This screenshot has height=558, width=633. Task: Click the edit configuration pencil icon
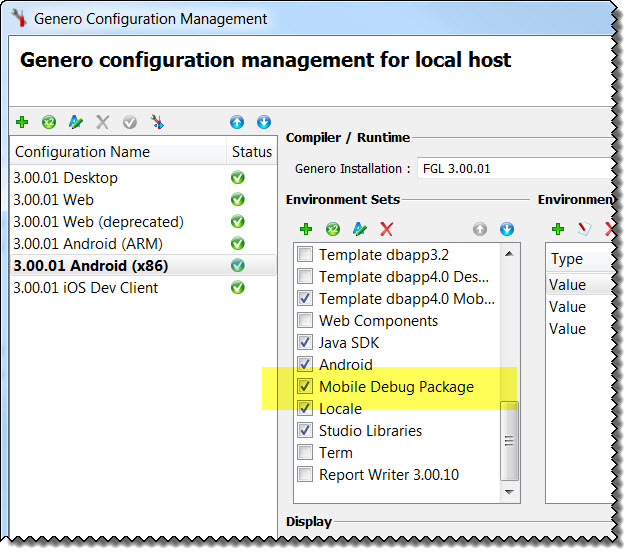point(75,122)
